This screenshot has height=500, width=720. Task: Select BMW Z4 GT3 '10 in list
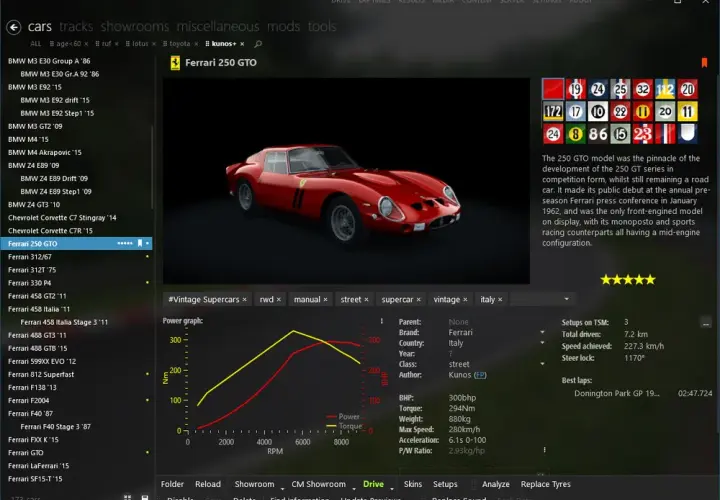coord(76,205)
